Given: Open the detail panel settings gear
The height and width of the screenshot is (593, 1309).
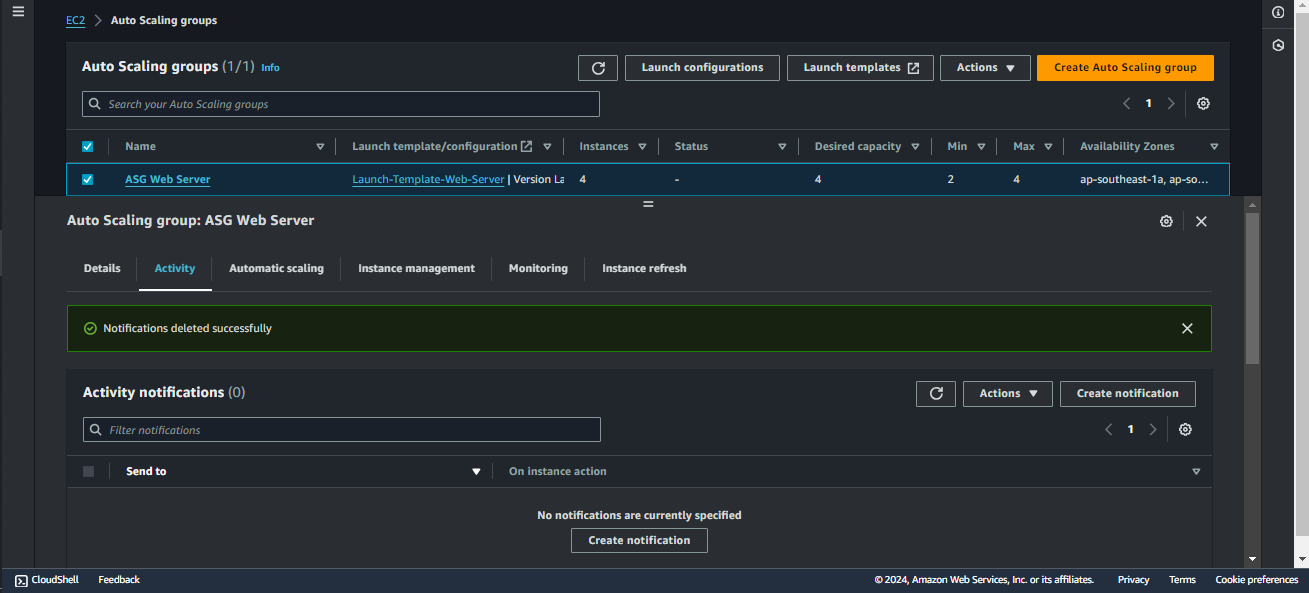Looking at the screenshot, I should click(x=1166, y=221).
